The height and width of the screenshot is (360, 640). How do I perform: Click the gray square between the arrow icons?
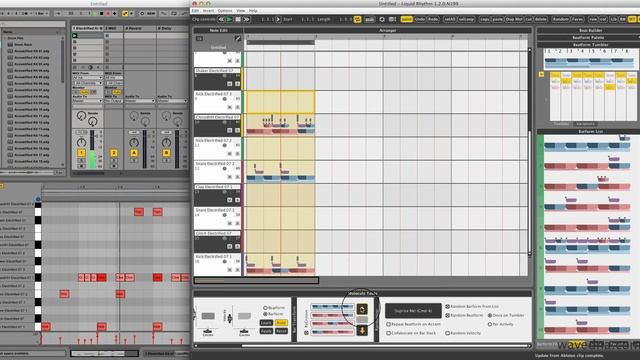pyautogui.click(x=362, y=320)
